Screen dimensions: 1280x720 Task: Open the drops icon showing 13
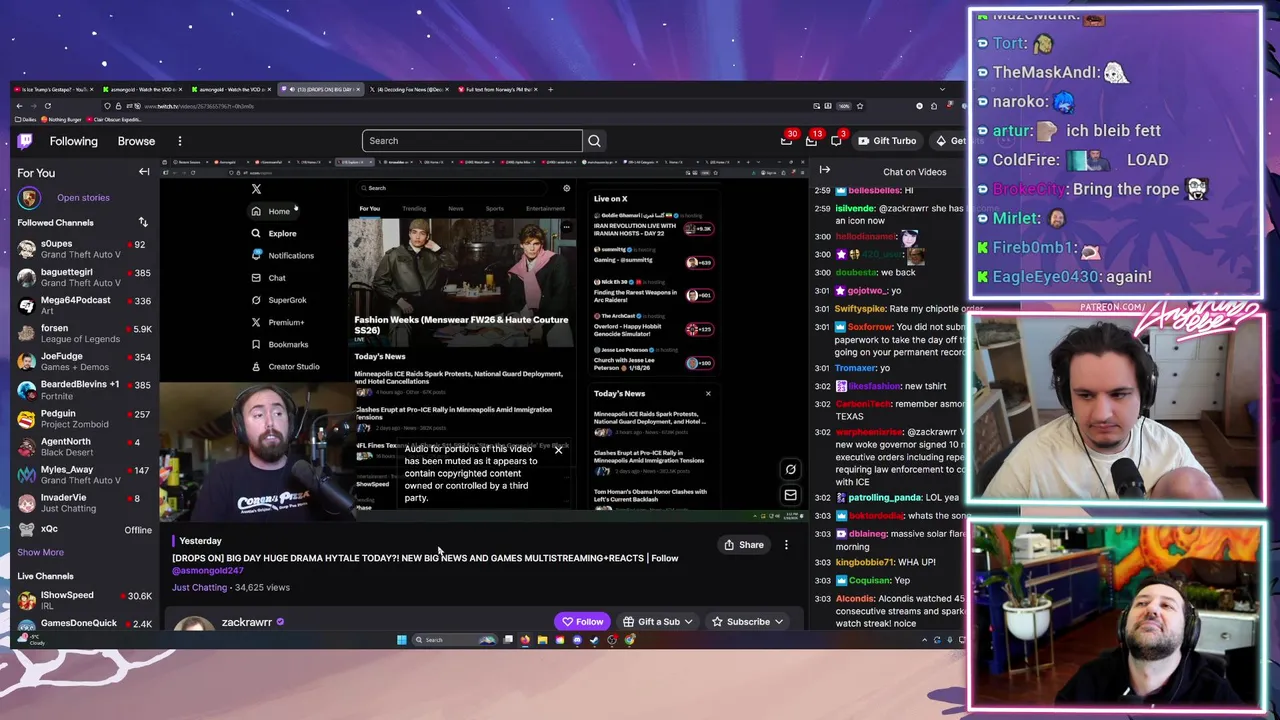pyautogui.click(x=811, y=141)
